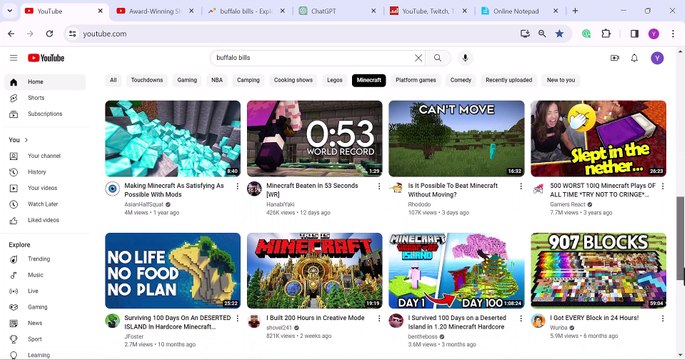This screenshot has height=360, width=685.
Task: Open options for Making Minecraft As Satisfying video
Action: pyautogui.click(x=237, y=186)
